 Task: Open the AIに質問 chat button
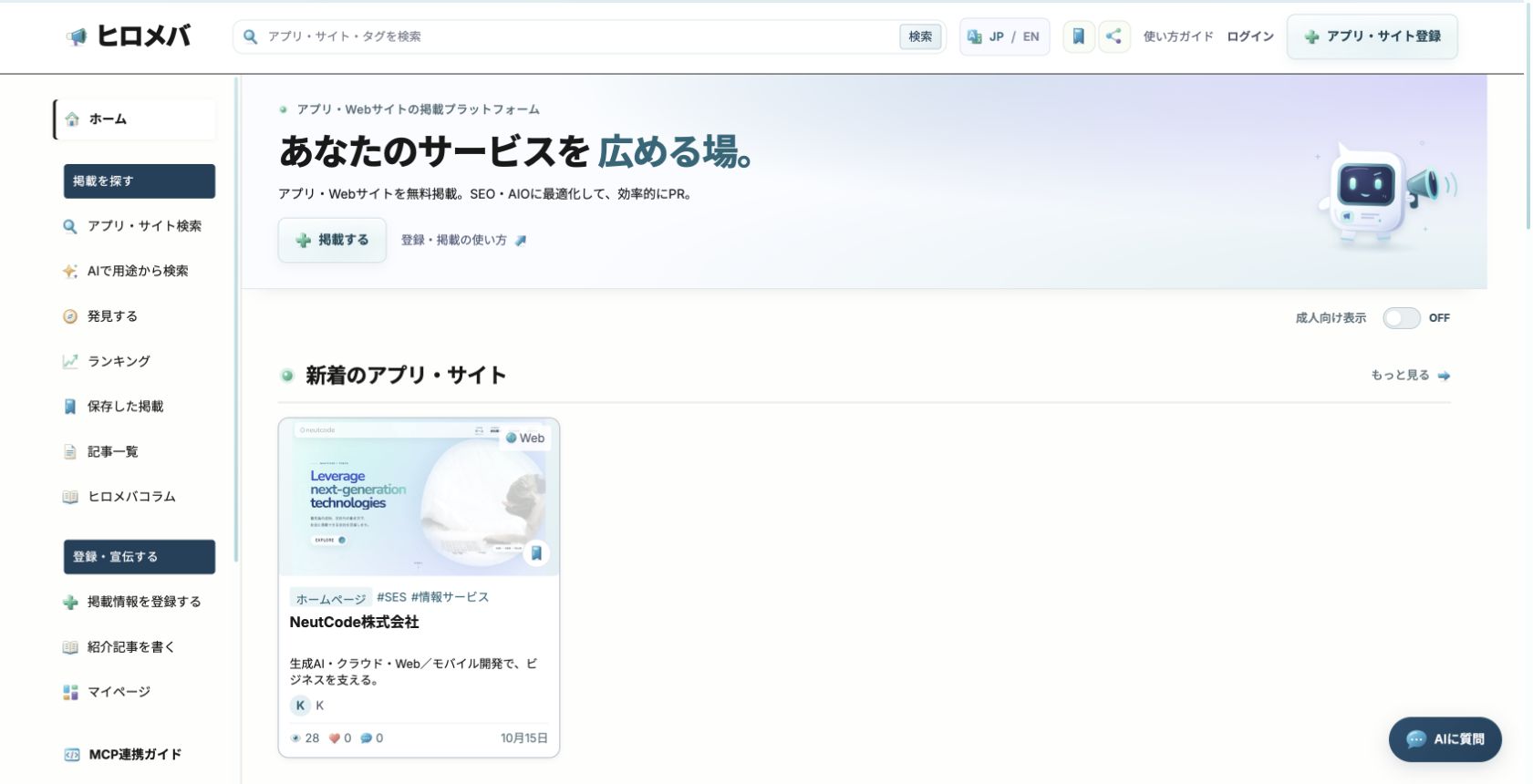[1445, 739]
